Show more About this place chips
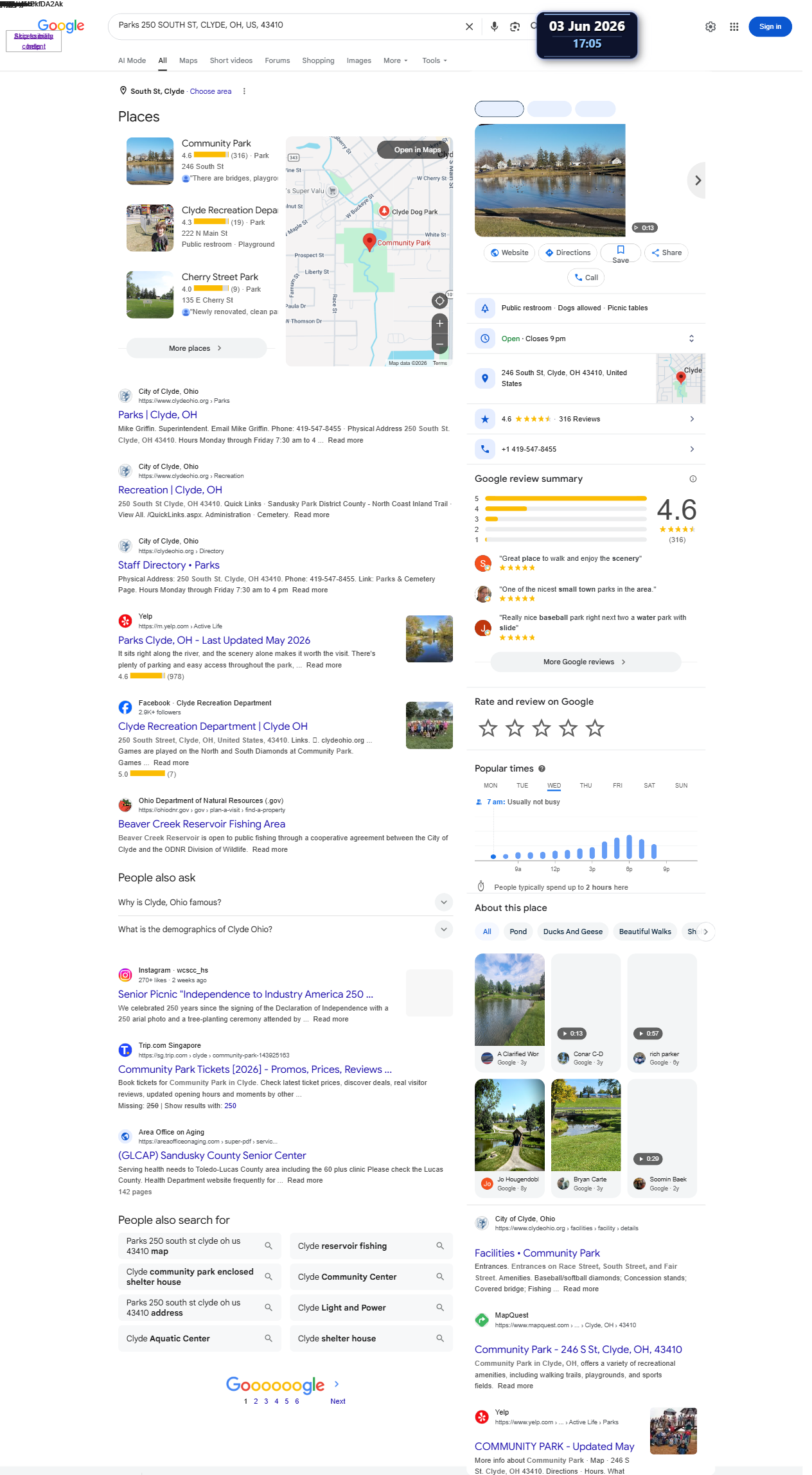Image resolution: width=812 pixels, height=1475 pixels. coord(705,932)
